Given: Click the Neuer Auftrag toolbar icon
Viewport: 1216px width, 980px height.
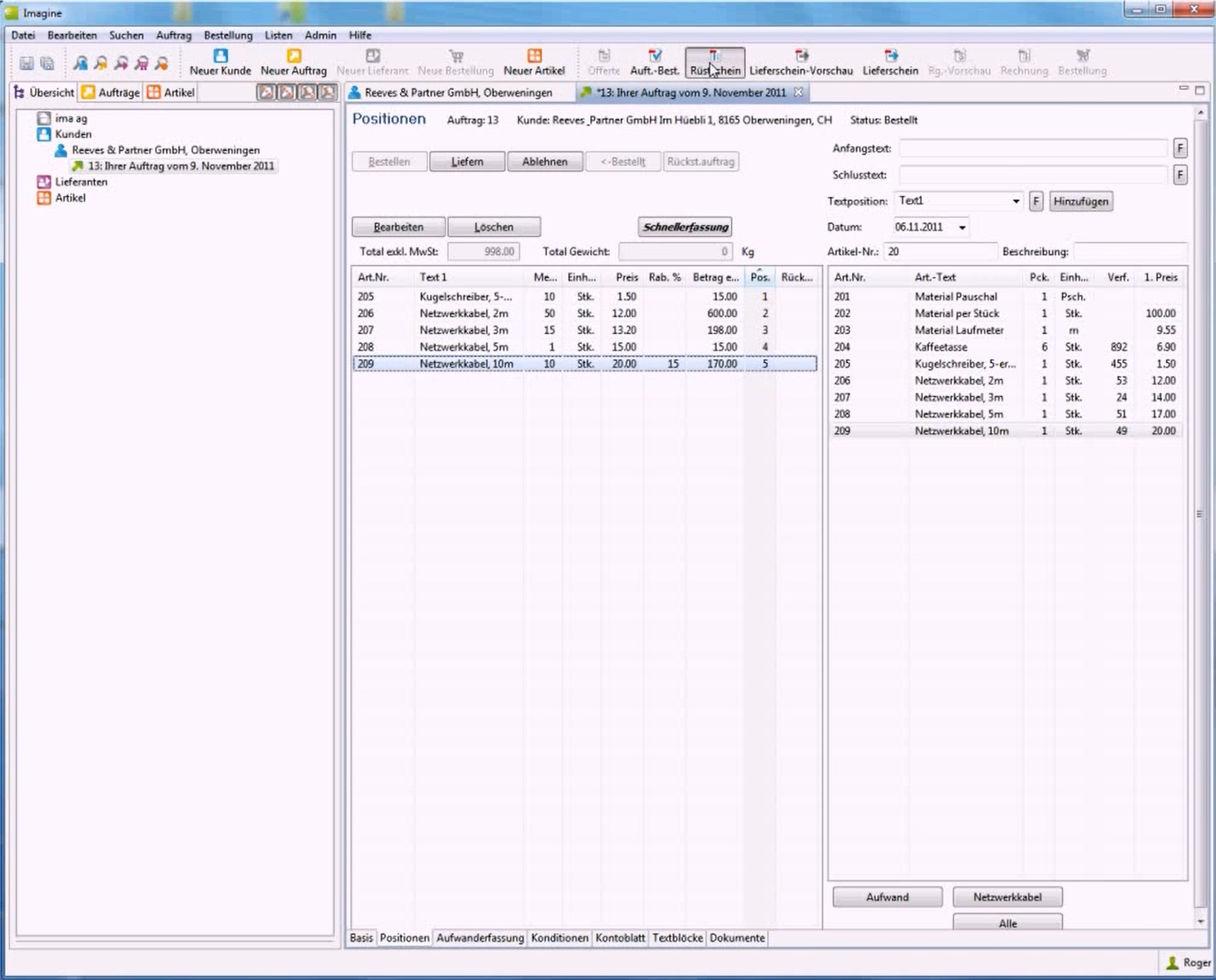Looking at the screenshot, I should click(x=294, y=62).
